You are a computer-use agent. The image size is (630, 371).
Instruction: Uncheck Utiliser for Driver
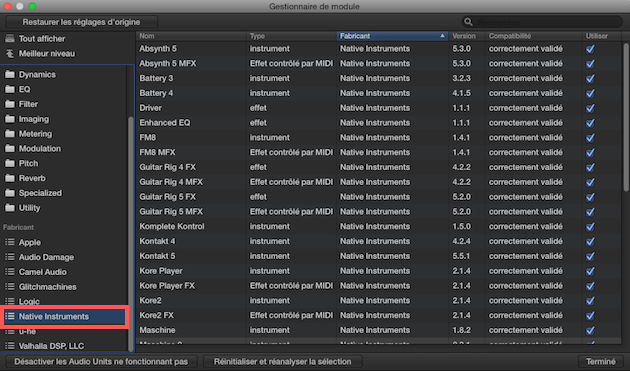click(590, 108)
